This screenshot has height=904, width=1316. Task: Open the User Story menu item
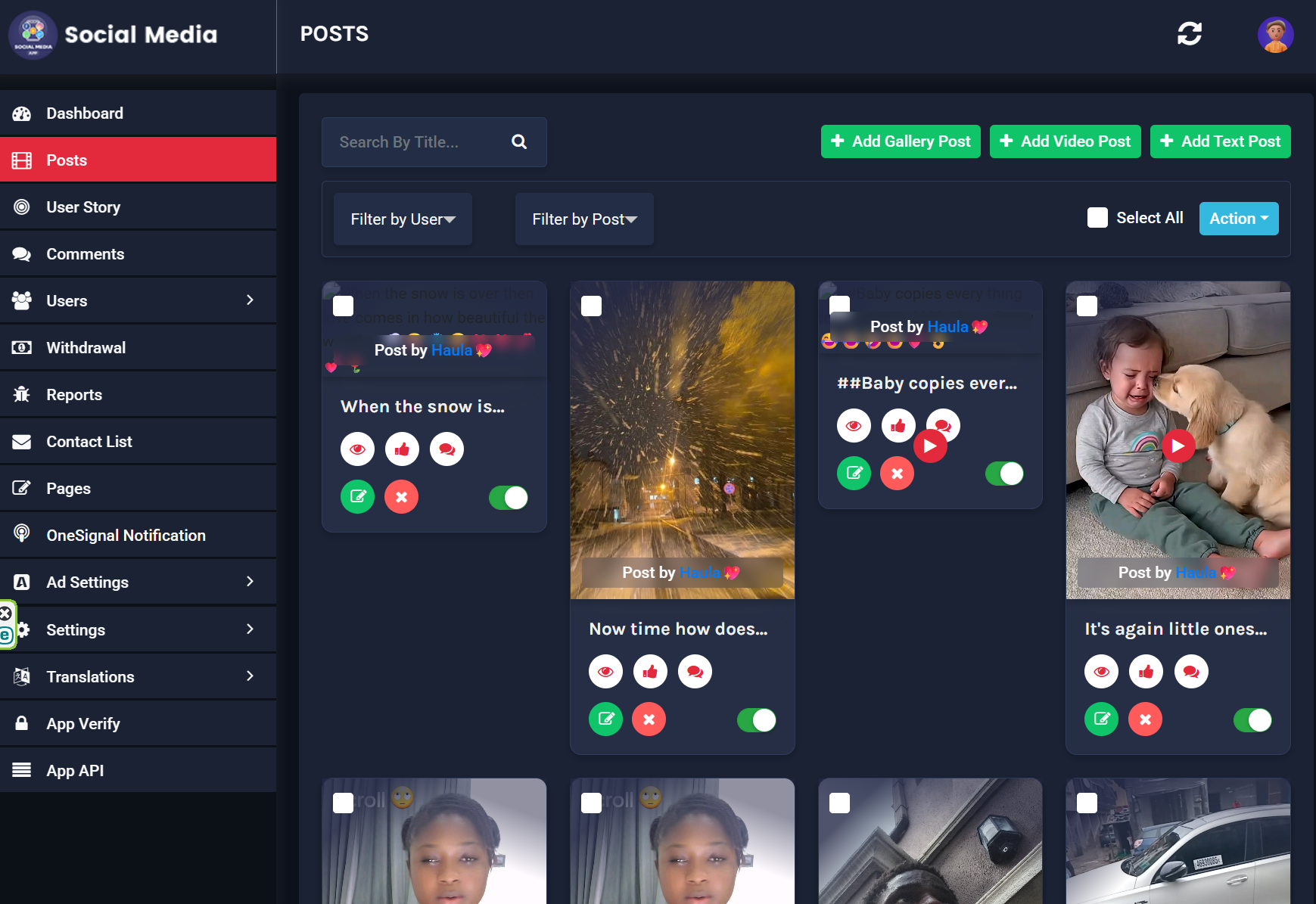coord(83,207)
